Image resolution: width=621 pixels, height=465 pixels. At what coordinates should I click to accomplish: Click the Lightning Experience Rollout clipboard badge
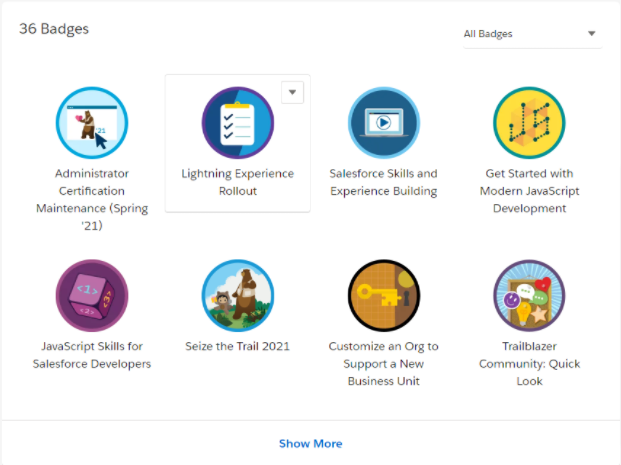[x=238, y=123]
